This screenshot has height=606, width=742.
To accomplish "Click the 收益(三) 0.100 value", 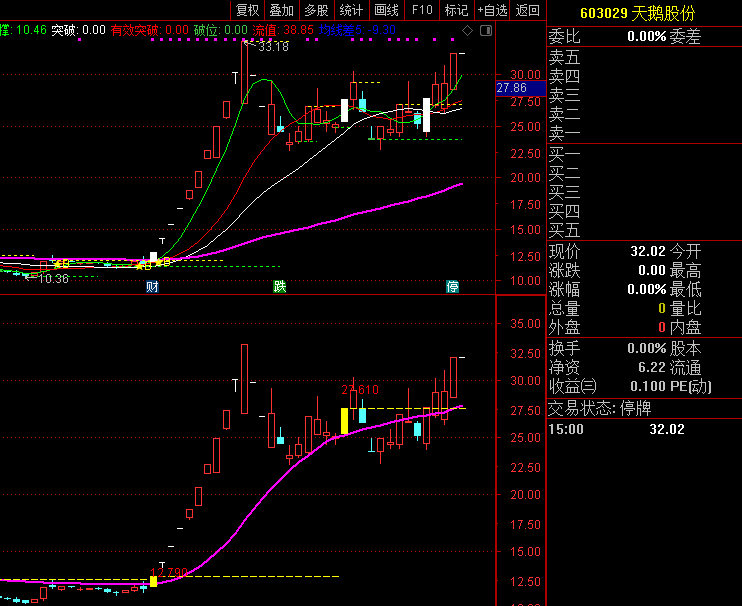I will click(x=648, y=386).
